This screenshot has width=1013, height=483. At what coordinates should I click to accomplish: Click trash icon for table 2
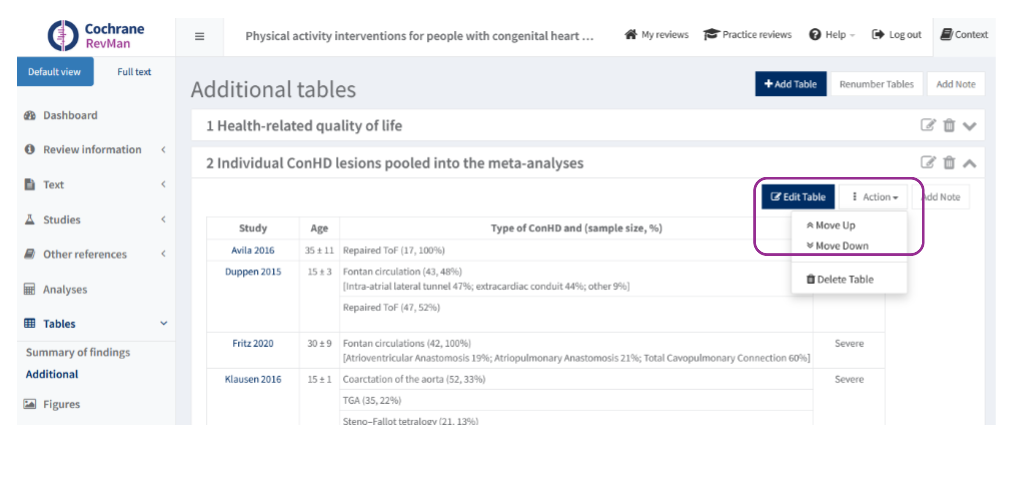pyautogui.click(x=949, y=162)
